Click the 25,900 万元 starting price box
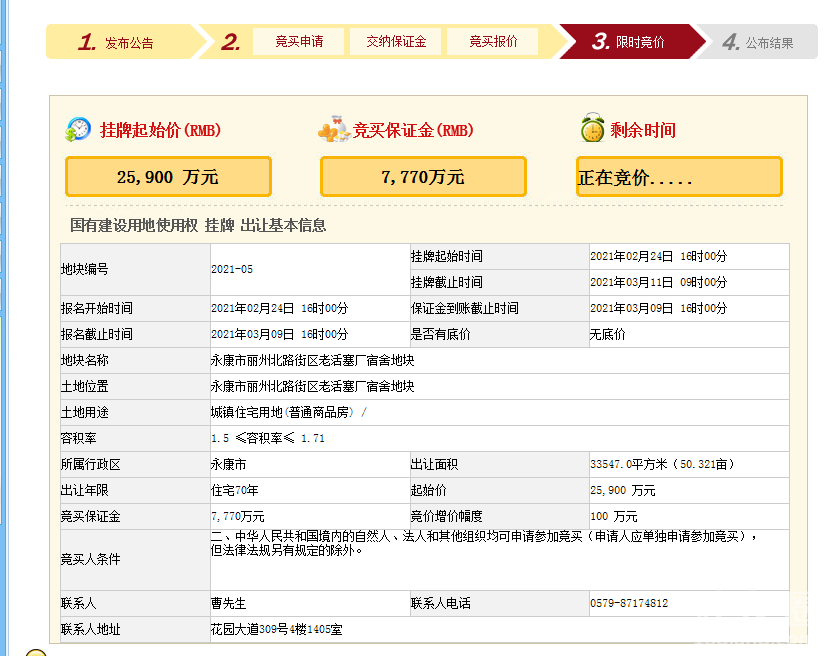The height and width of the screenshot is (656, 832). pos(168,177)
